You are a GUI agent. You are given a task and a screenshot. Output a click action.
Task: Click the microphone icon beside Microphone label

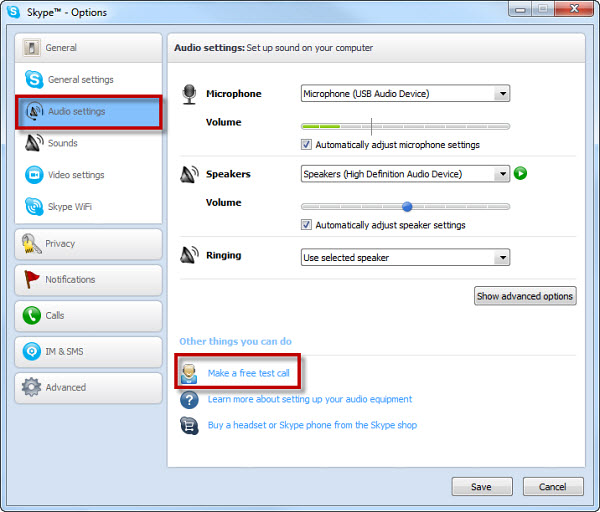190,94
